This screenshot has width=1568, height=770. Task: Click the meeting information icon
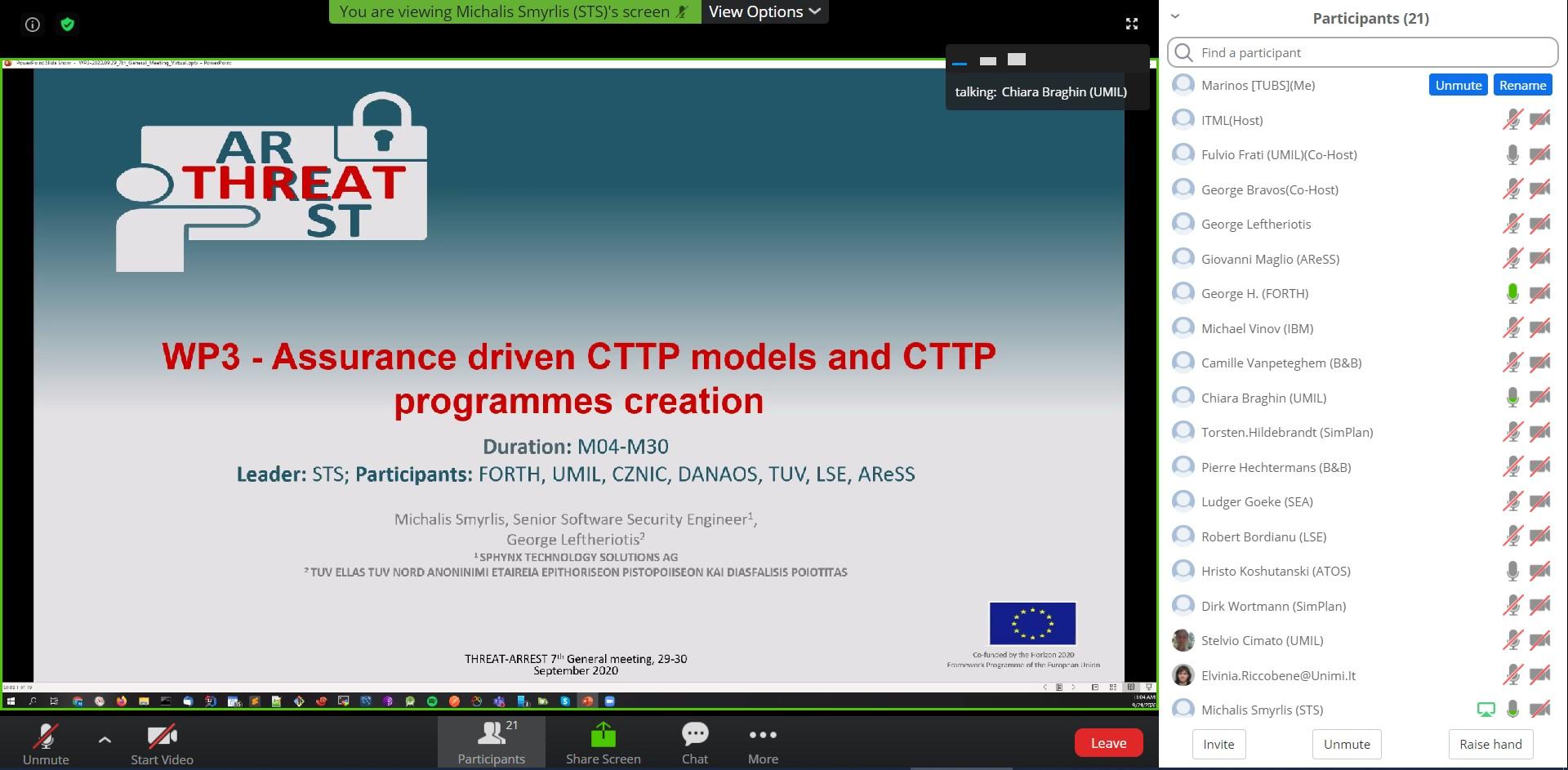[x=33, y=24]
